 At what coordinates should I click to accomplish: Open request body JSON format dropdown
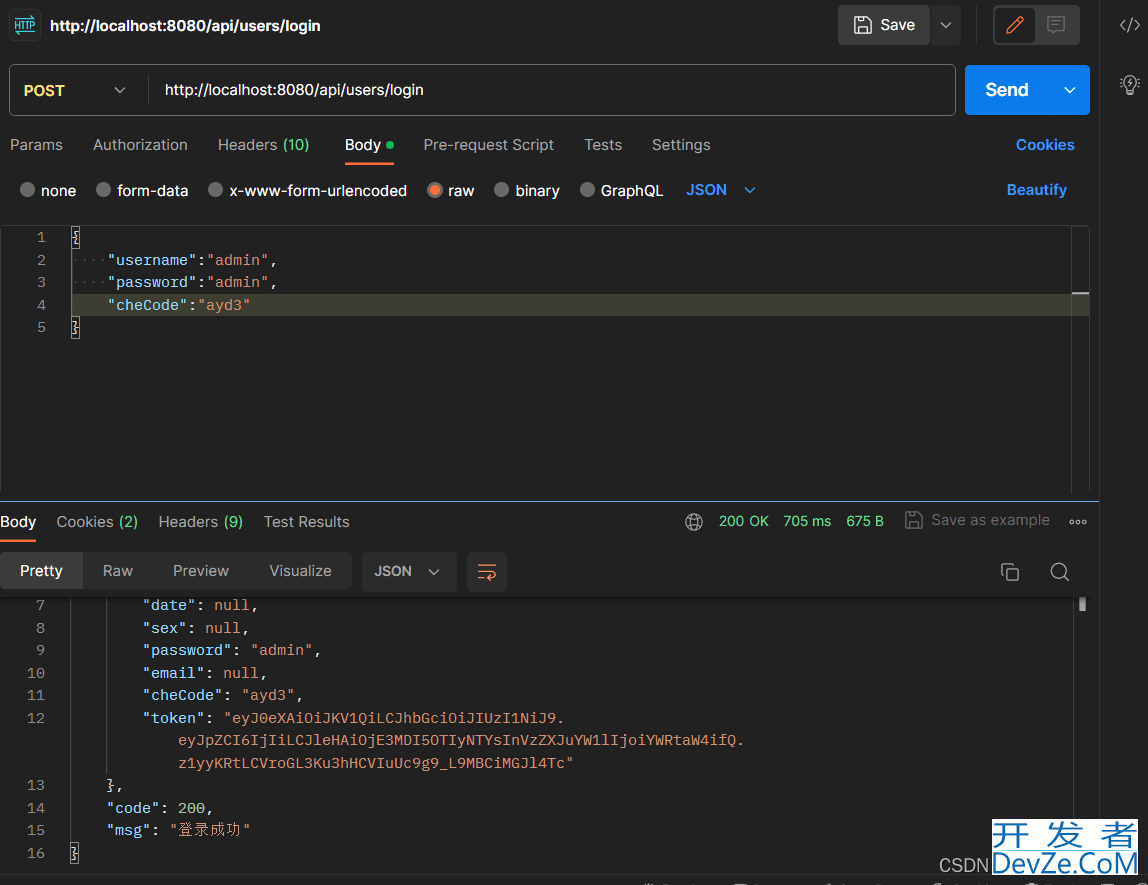(x=720, y=190)
